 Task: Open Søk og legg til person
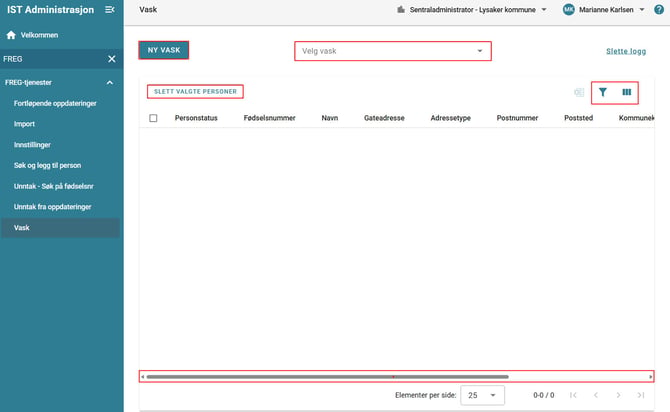(47, 165)
